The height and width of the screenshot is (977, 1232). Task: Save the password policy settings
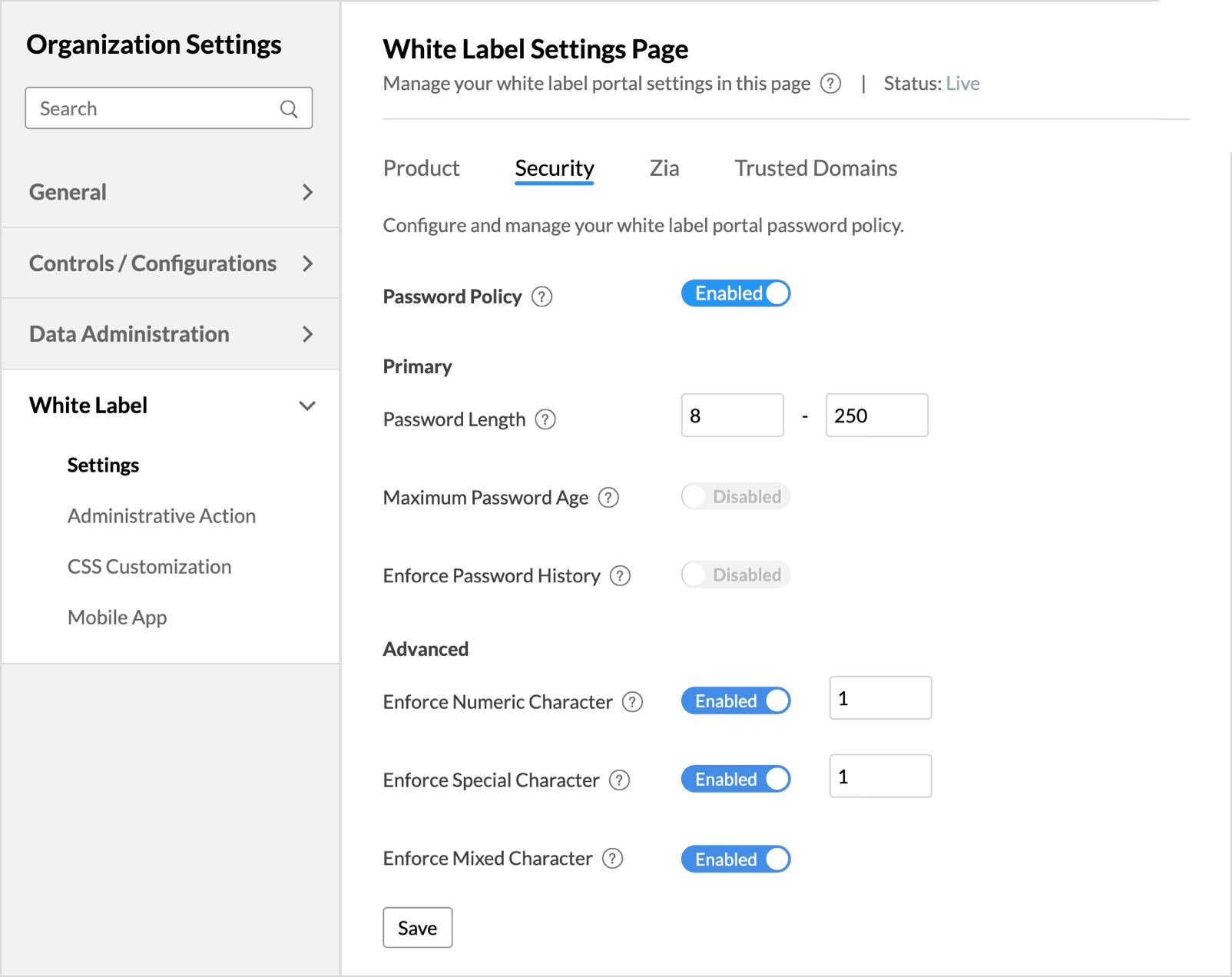click(417, 928)
